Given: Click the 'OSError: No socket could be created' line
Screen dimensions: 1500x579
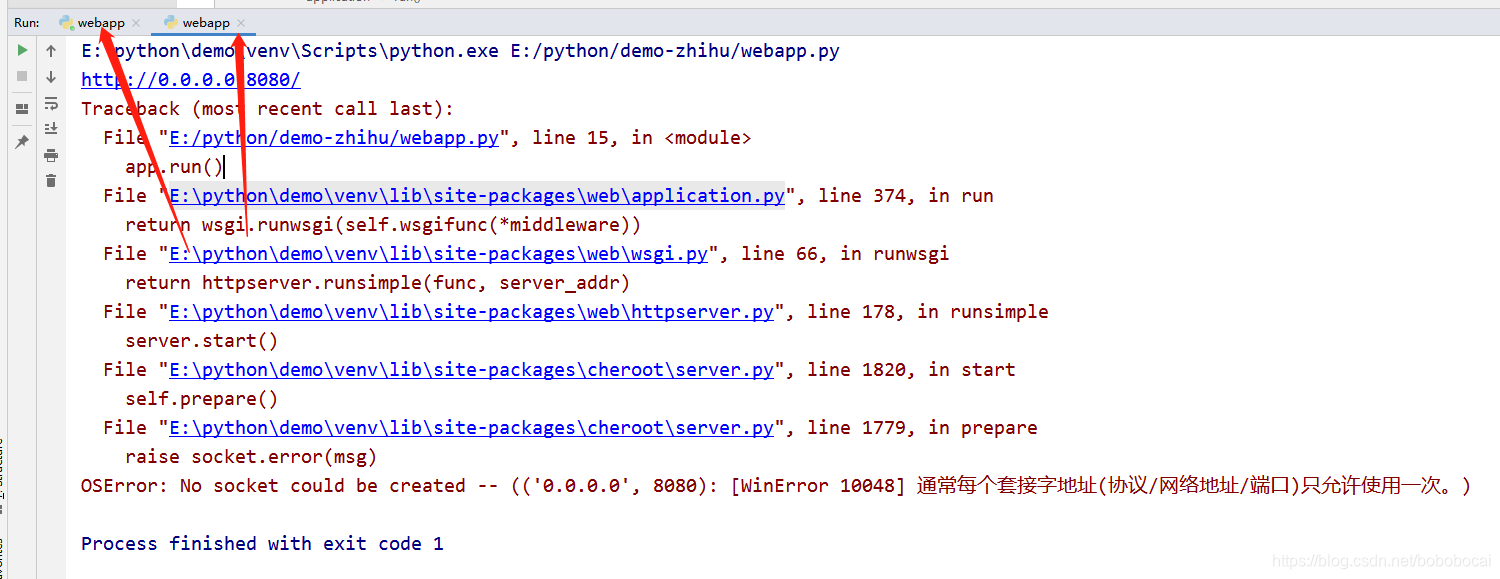Looking at the screenshot, I should [x=775, y=486].
